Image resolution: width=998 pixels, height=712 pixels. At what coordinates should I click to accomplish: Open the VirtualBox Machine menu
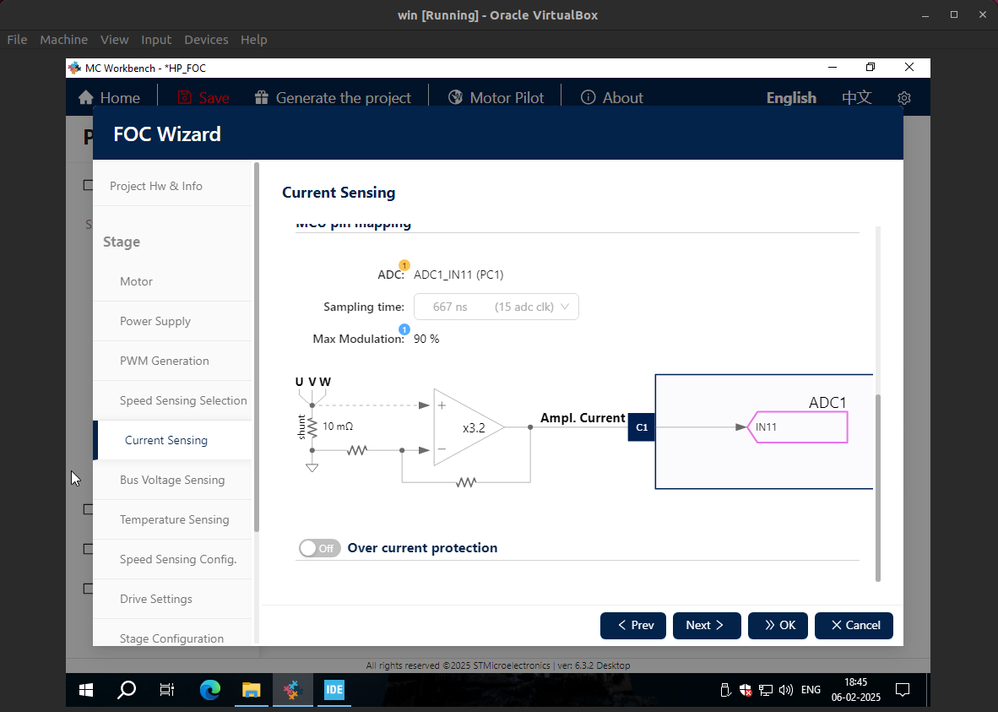(64, 39)
